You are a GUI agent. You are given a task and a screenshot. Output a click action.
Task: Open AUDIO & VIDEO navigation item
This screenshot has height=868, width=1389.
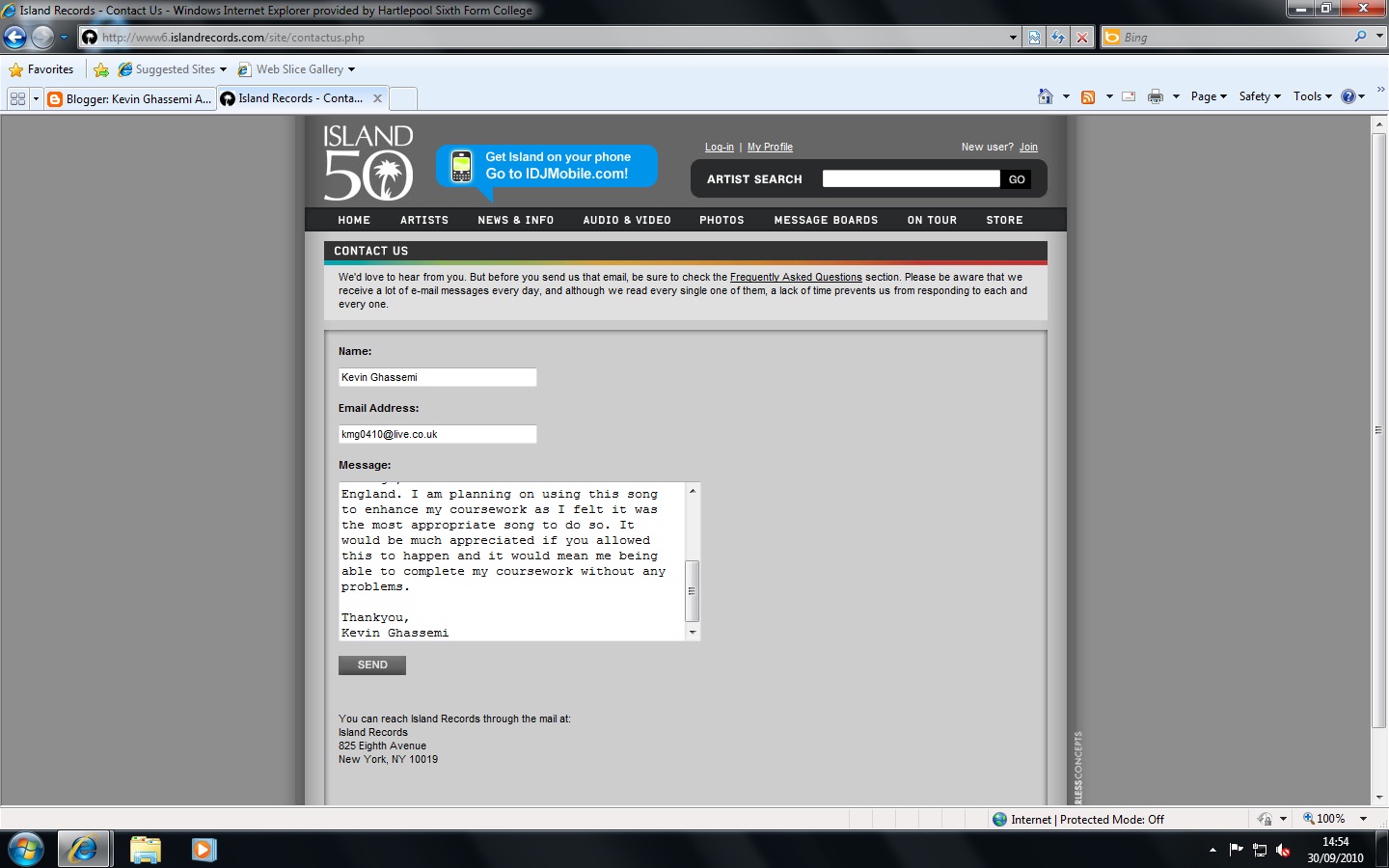627,220
